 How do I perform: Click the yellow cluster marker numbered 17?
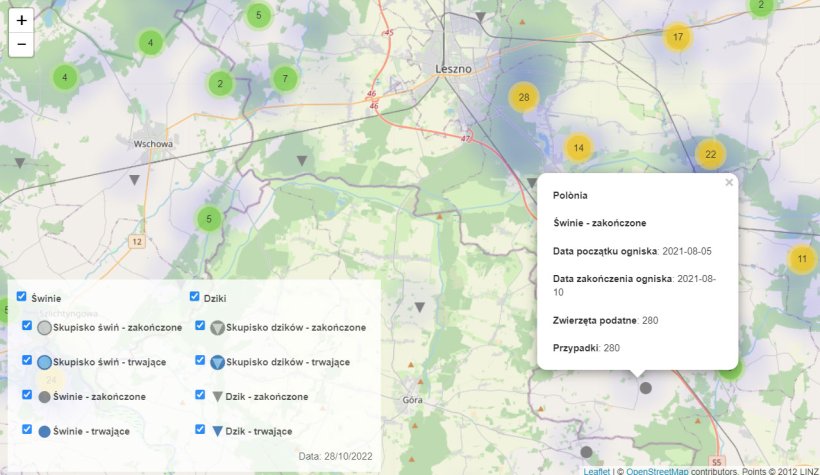678,38
